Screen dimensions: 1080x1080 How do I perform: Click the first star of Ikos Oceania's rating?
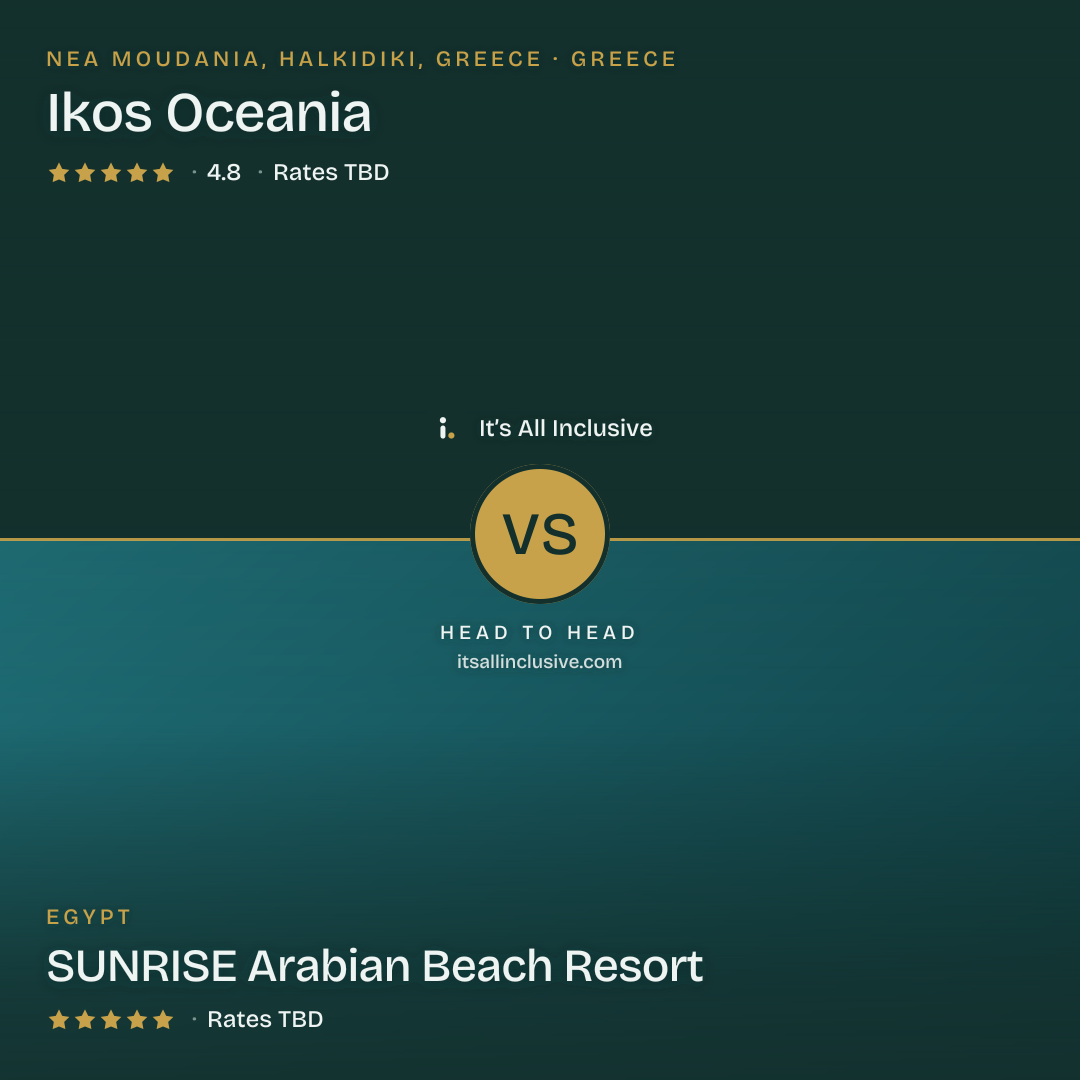[x=59, y=172]
